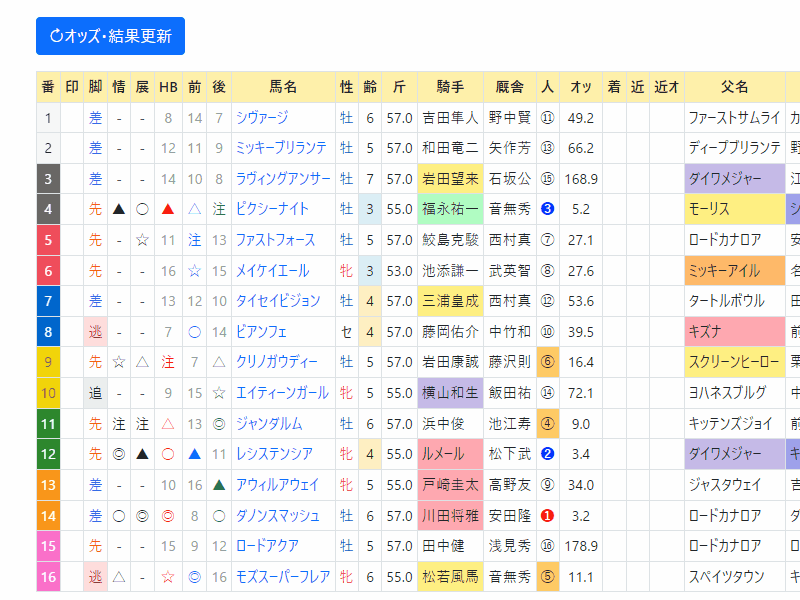Sort by オッ odds column header
Viewport: 800px width, 600px height.
coord(581,87)
